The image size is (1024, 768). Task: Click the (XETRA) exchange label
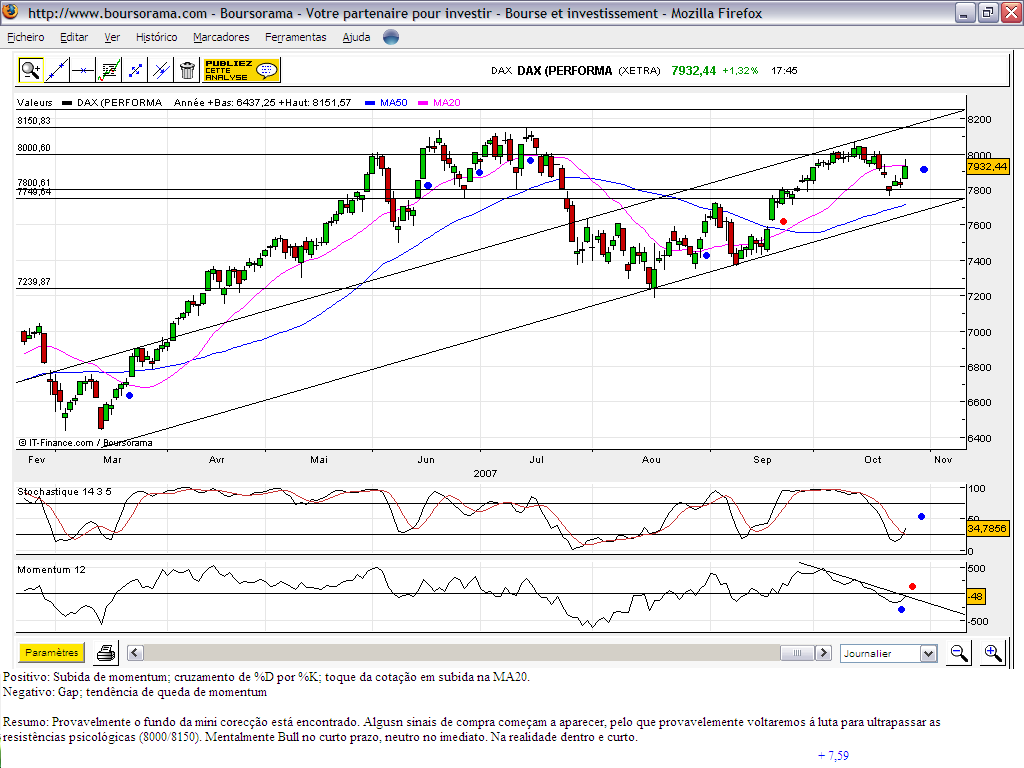(x=639, y=71)
